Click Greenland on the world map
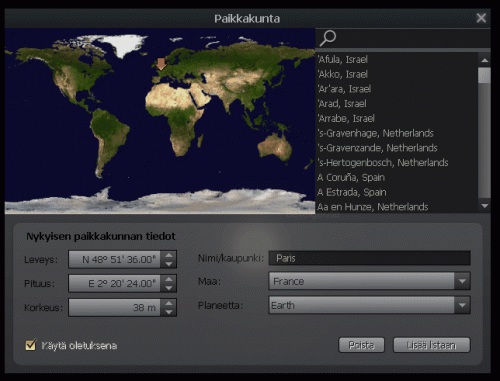 point(125,45)
